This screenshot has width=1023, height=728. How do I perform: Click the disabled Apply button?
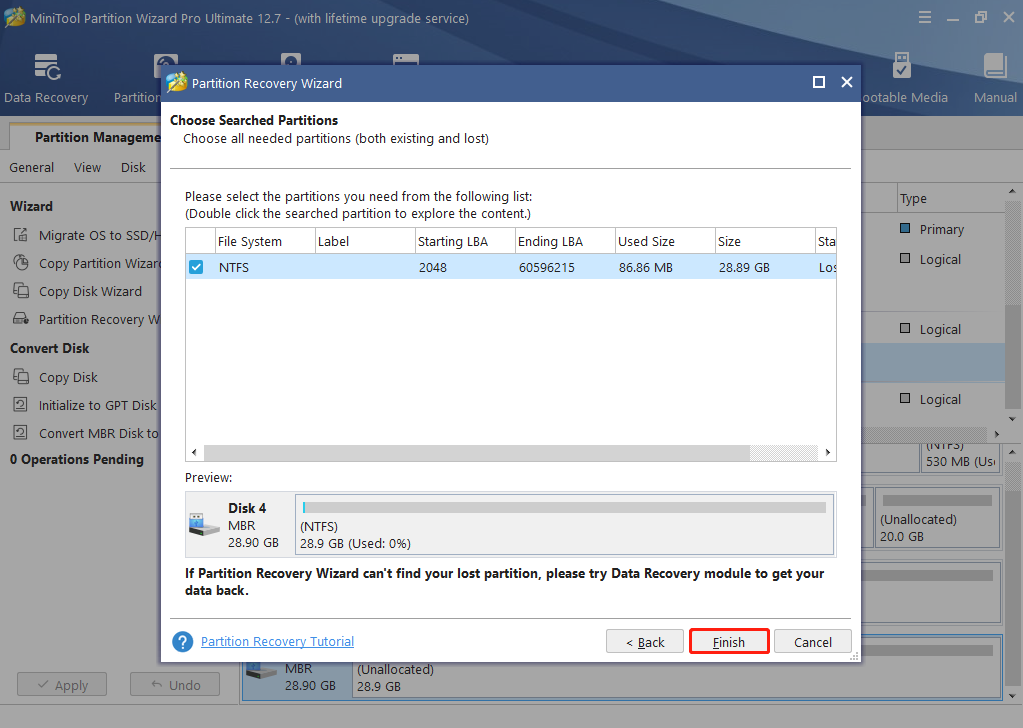point(62,685)
